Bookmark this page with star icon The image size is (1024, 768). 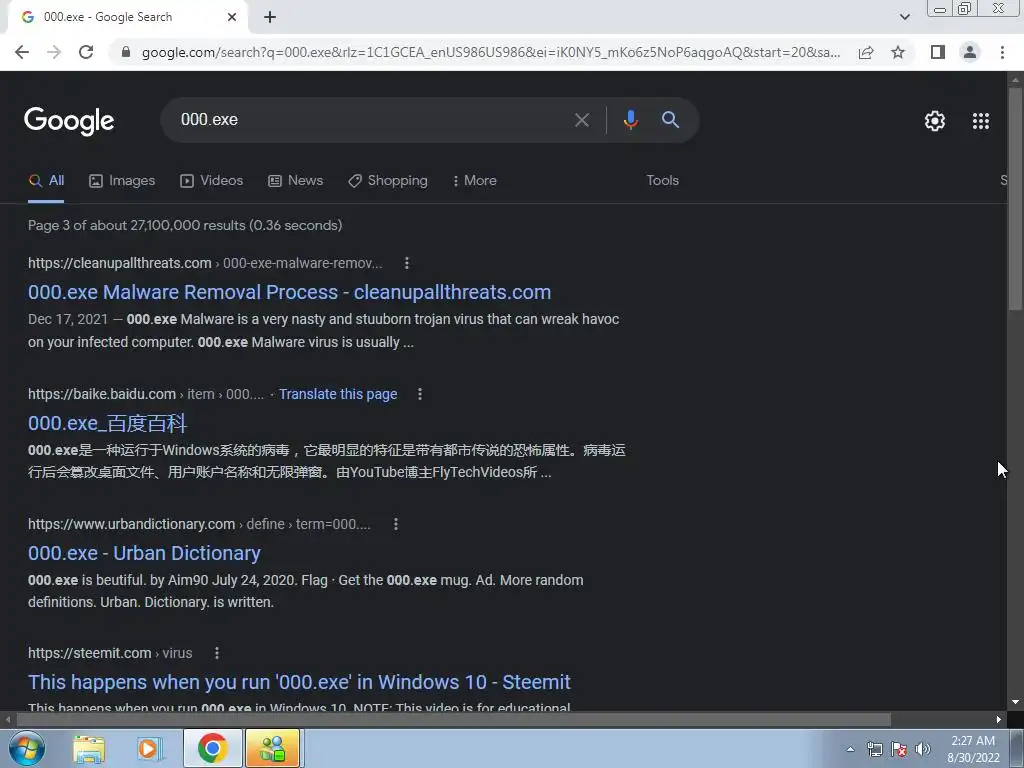tap(898, 52)
